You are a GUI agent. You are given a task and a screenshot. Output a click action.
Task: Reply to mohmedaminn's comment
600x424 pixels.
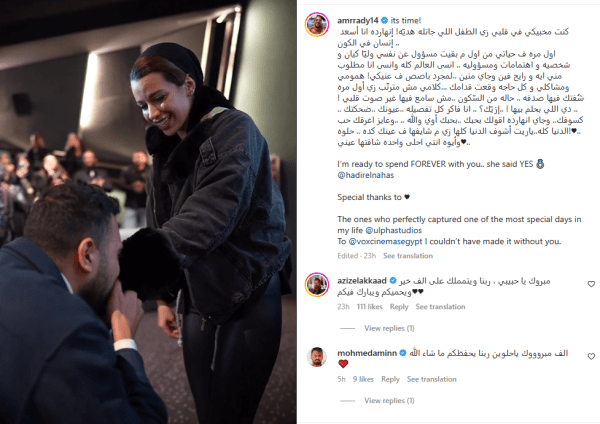pyautogui.click(x=390, y=379)
